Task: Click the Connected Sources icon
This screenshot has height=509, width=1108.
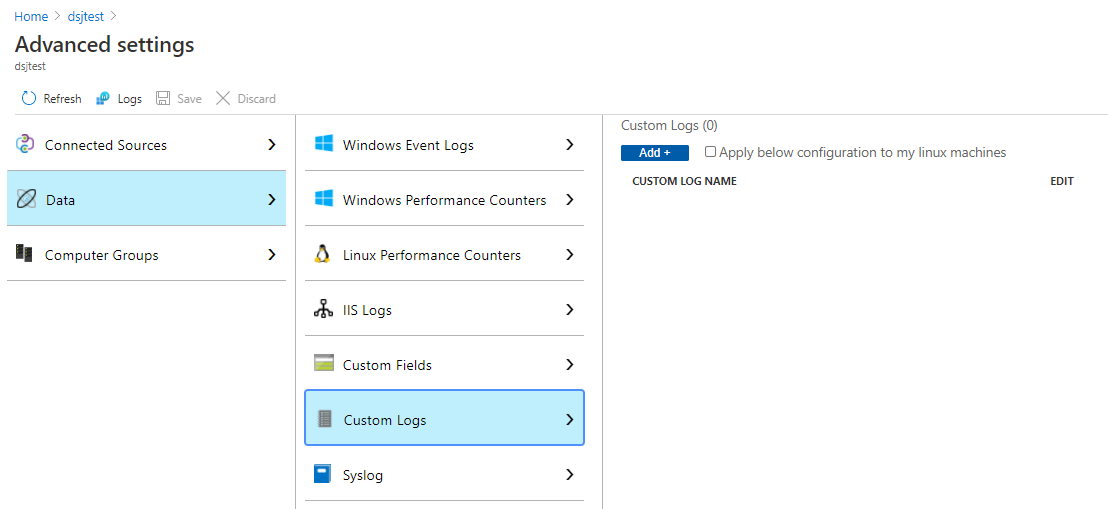Action: click(26, 145)
